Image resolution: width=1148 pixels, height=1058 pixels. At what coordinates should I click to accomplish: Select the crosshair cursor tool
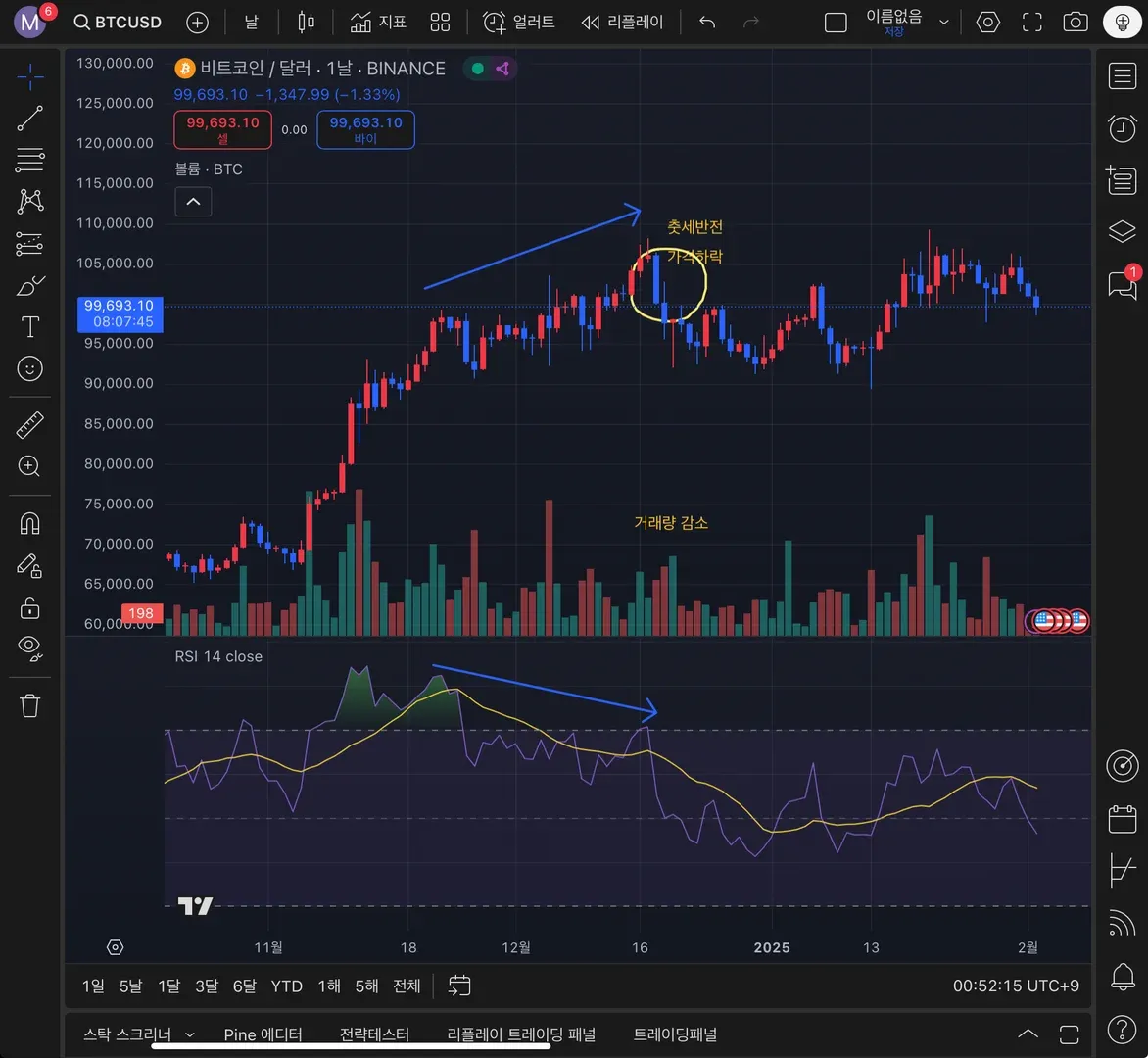tap(30, 76)
